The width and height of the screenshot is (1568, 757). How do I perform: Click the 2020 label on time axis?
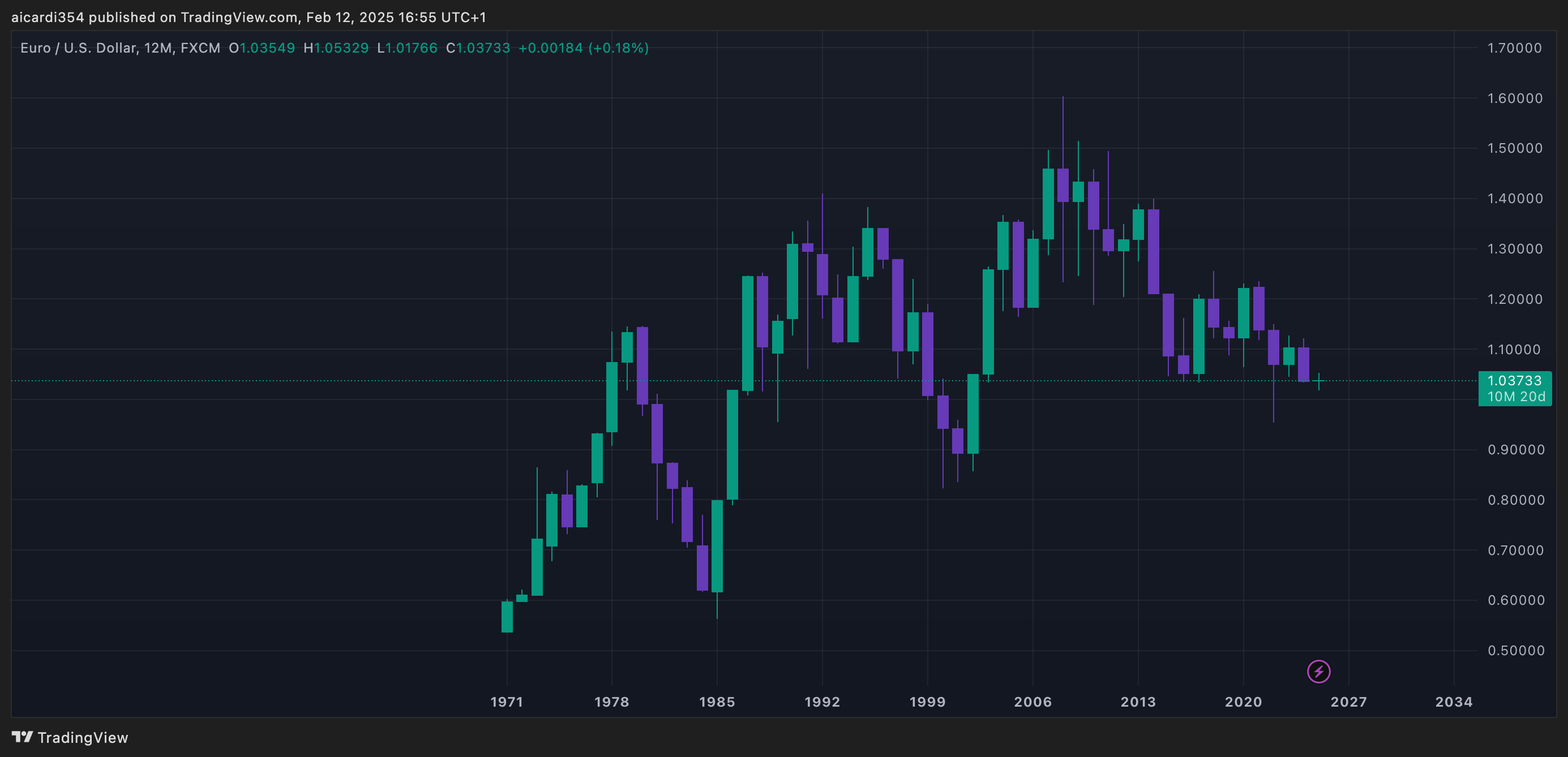tap(1243, 702)
